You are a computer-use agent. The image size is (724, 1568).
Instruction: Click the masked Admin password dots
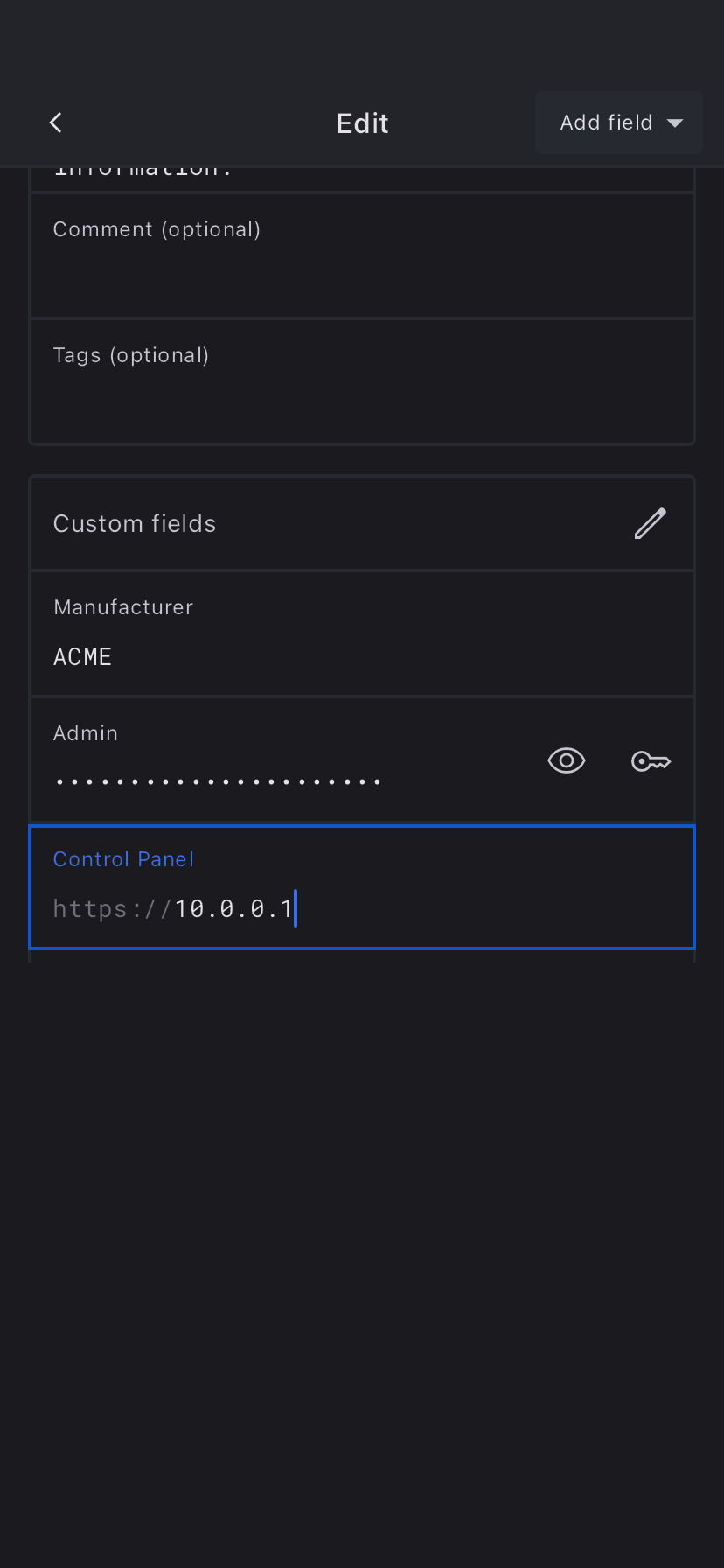(x=218, y=780)
